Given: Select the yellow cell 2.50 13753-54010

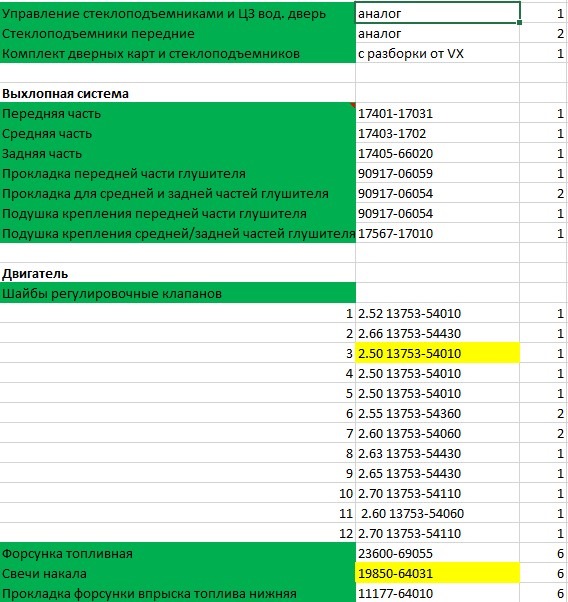Looking at the screenshot, I should tap(437, 353).
